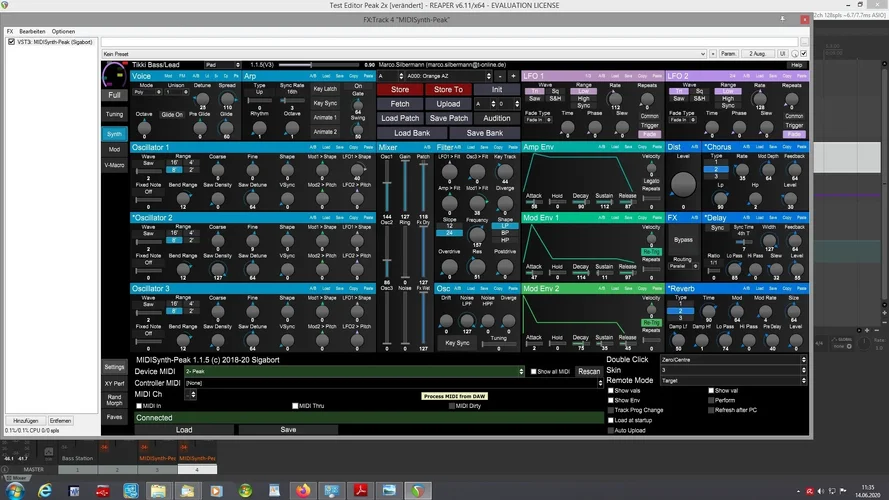Click the plus button beside Param
The image size is (889, 500).
[x=713, y=53]
